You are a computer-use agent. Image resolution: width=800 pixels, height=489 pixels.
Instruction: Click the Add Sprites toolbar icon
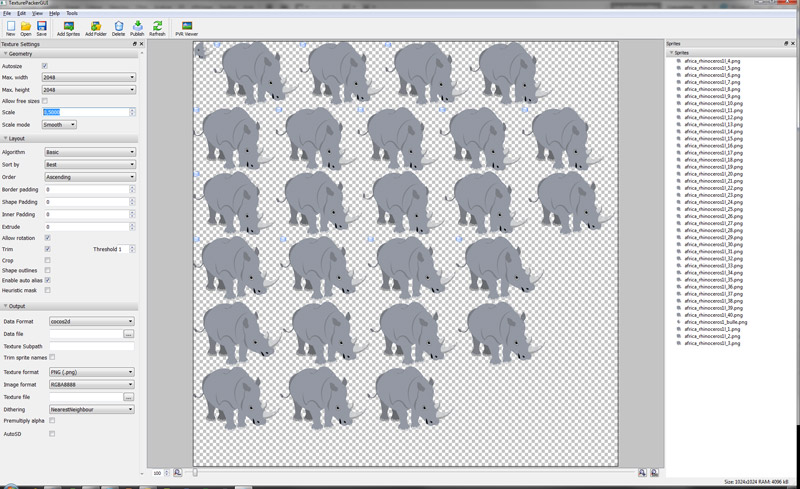tap(68, 28)
